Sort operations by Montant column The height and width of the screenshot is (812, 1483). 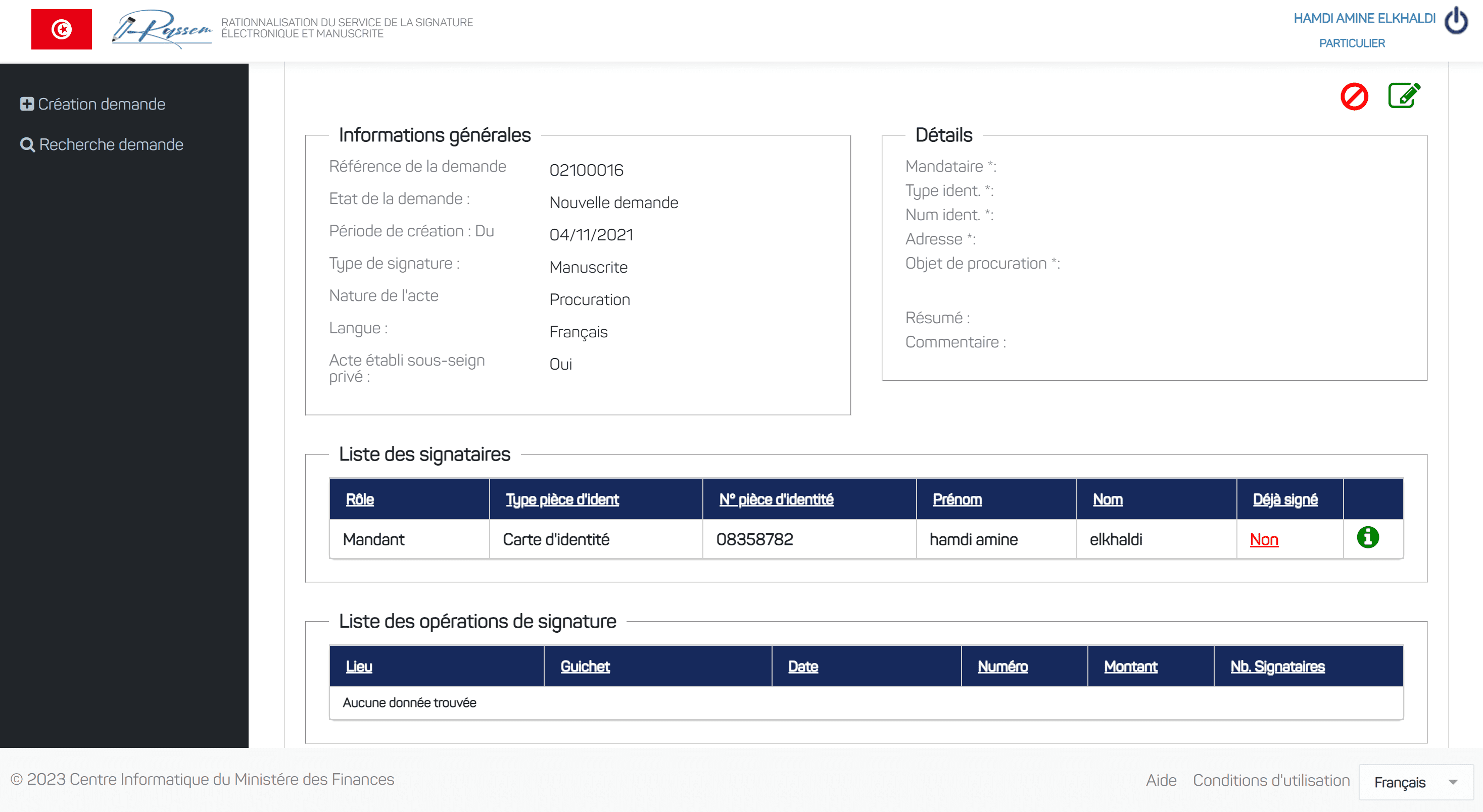tap(1131, 667)
